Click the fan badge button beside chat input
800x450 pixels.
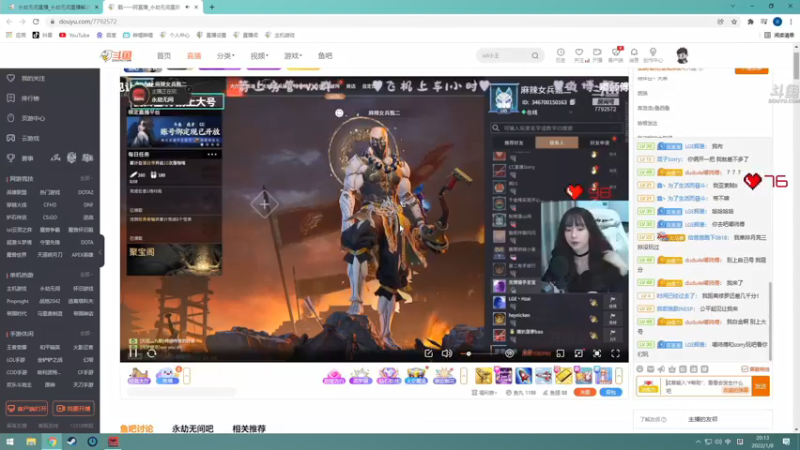click(x=648, y=386)
